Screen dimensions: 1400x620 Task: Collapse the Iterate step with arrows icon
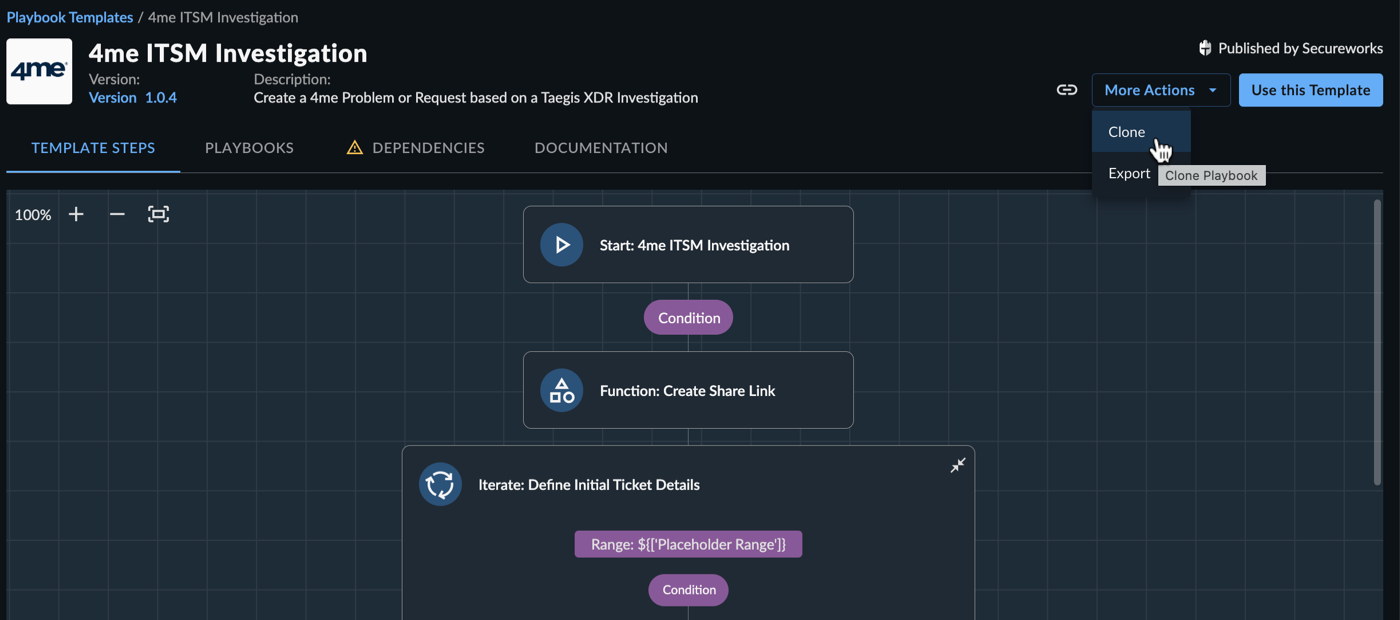pyautogui.click(x=958, y=465)
